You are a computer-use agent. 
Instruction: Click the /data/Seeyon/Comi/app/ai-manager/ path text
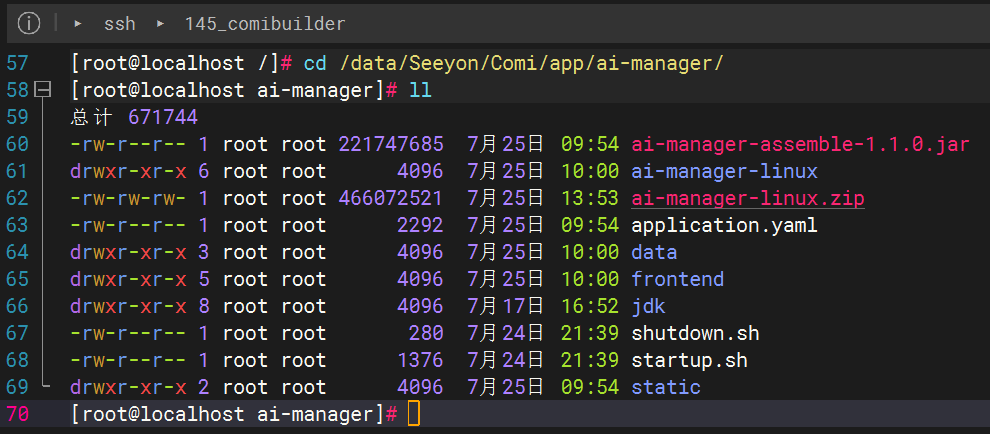(531, 63)
